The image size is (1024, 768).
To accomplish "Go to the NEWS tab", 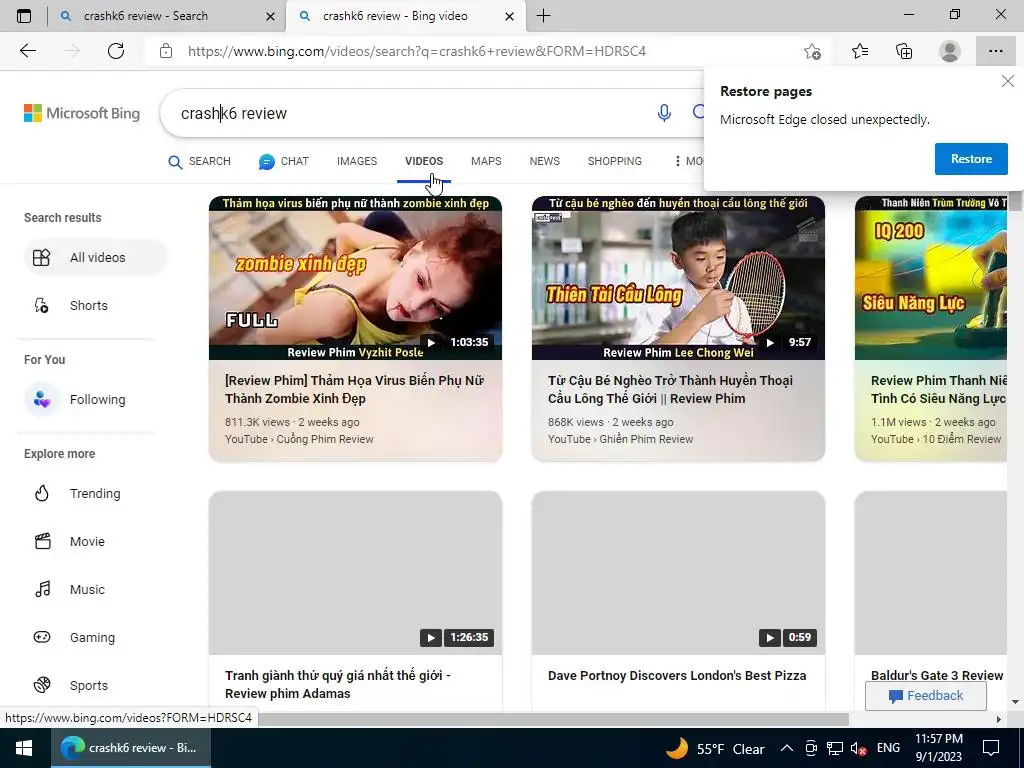I will pos(544,161).
